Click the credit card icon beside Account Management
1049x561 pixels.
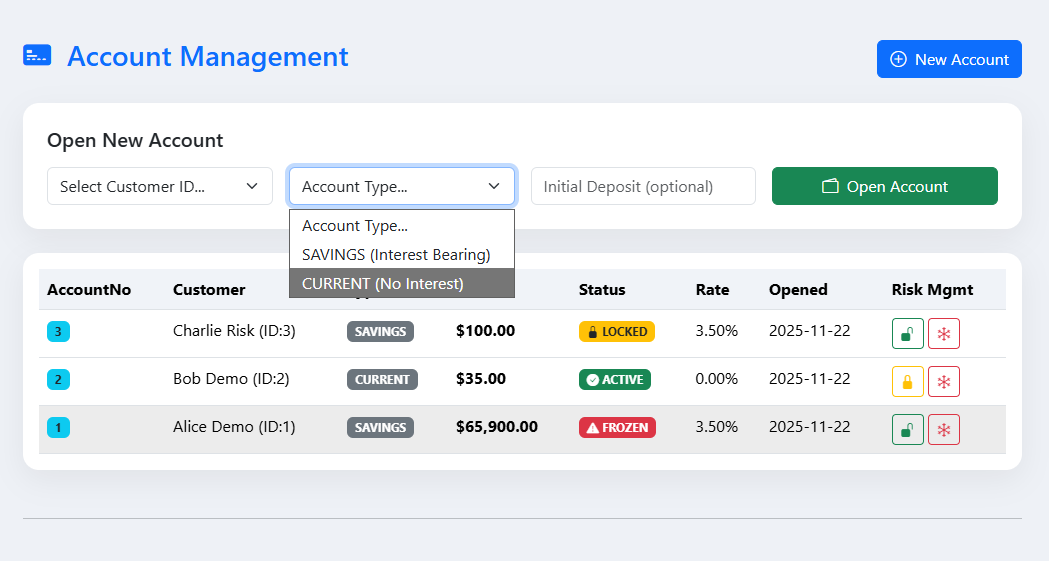coord(37,56)
